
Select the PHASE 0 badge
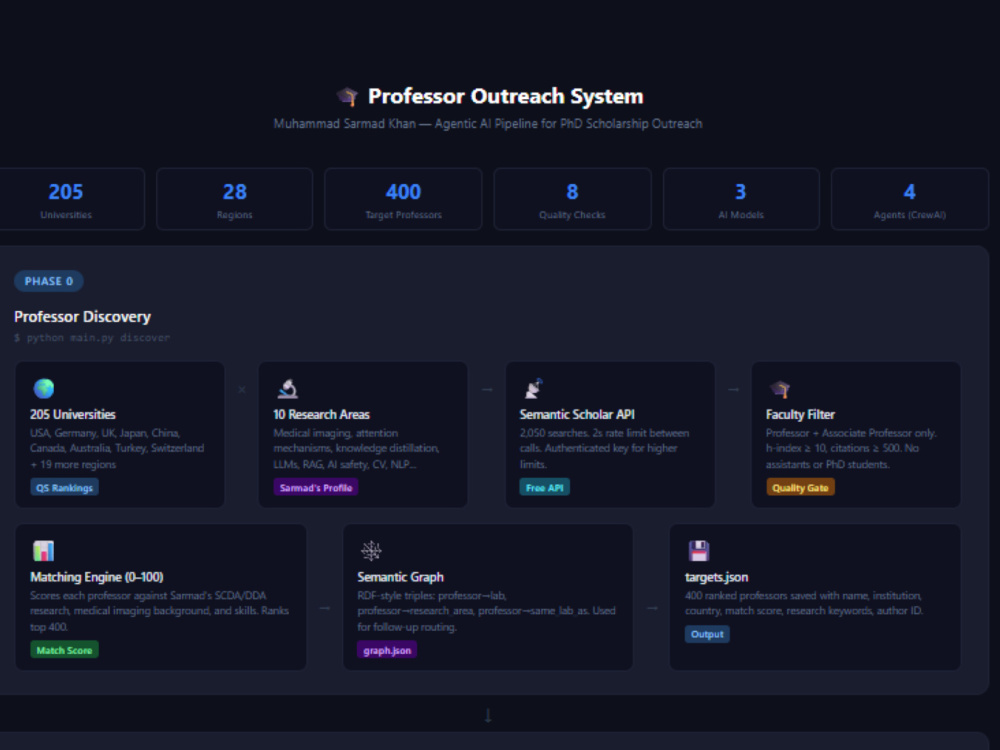click(x=48, y=281)
